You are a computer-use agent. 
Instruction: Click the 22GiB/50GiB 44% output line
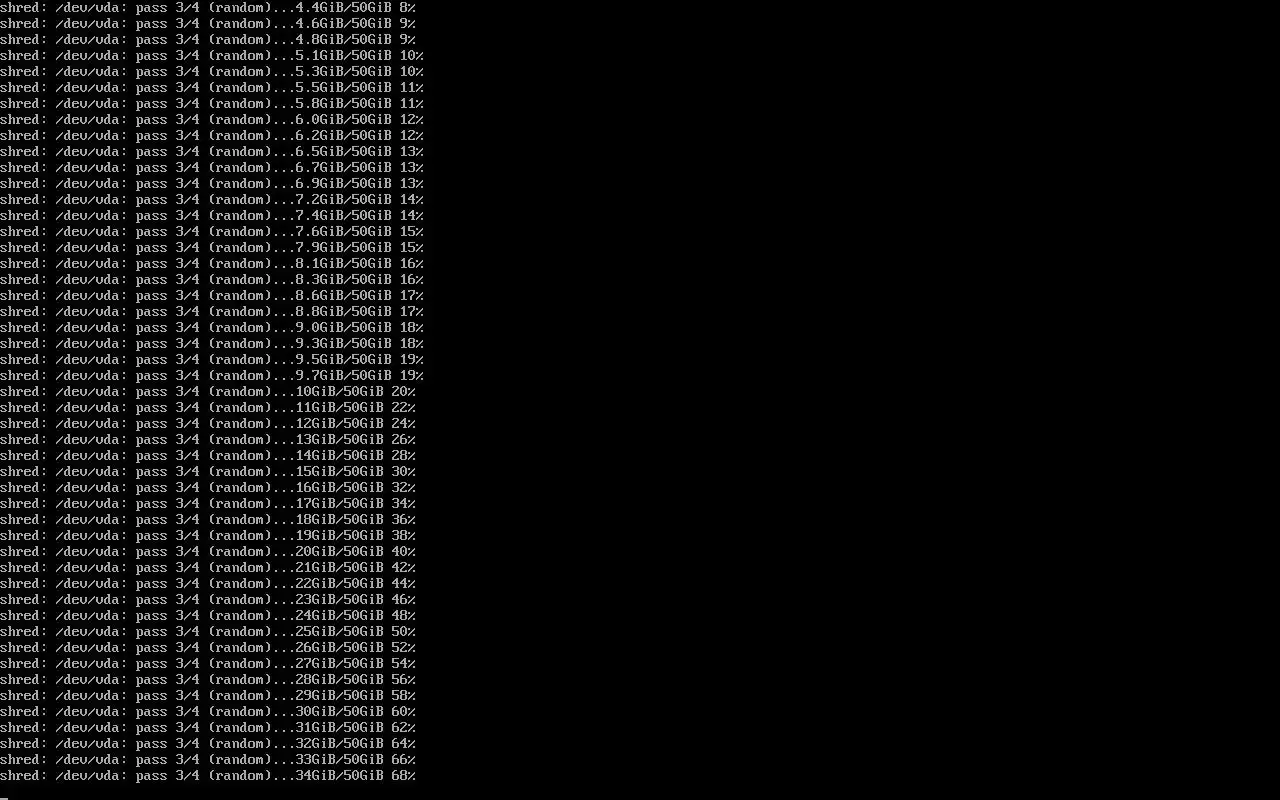click(208, 584)
